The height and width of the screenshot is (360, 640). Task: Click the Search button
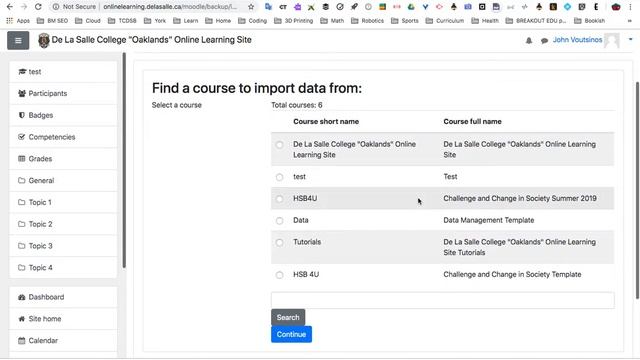288,317
